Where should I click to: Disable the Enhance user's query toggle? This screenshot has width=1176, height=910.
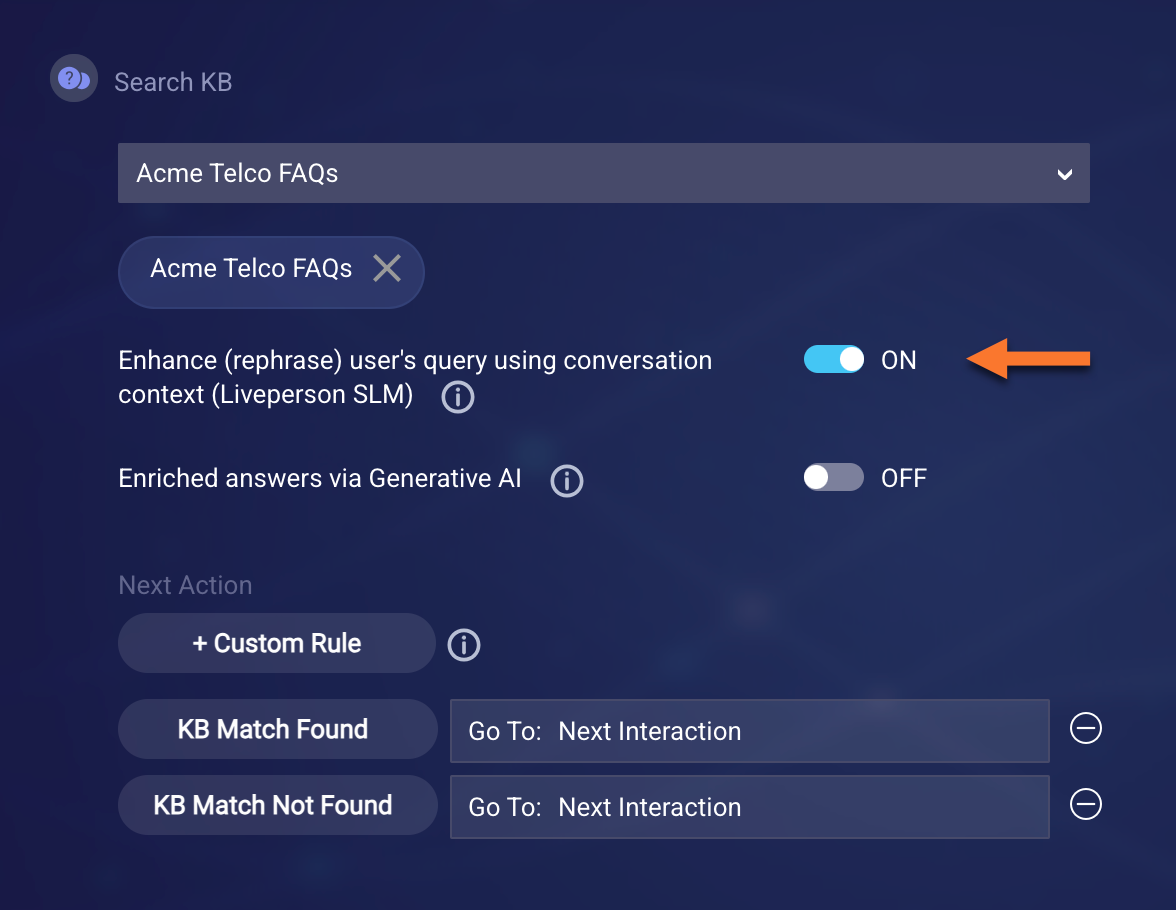click(834, 360)
